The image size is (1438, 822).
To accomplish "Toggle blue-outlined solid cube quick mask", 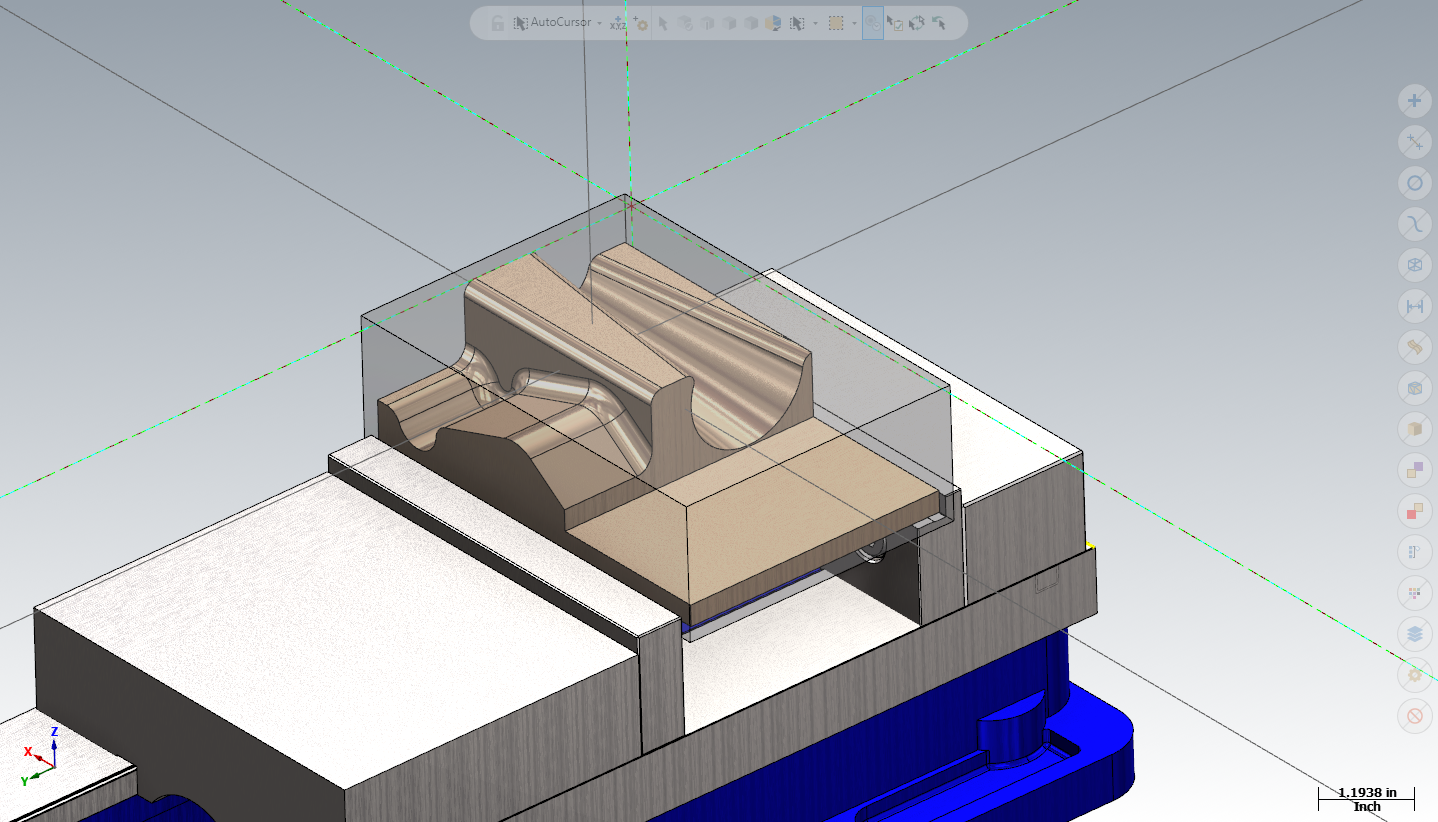I will [1414, 388].
